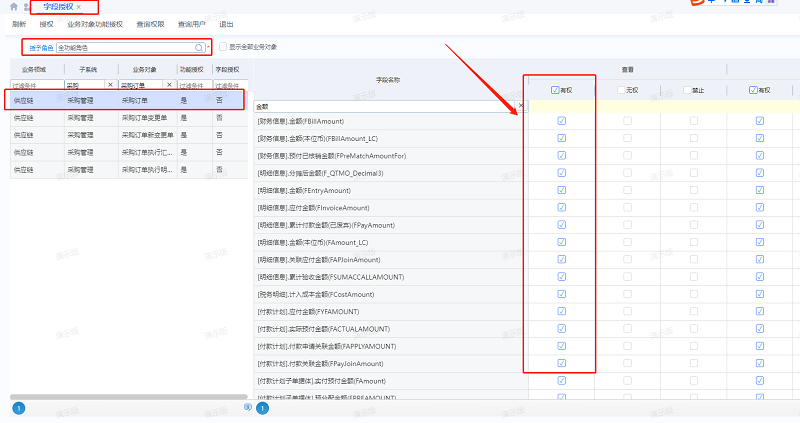This screenshot has width=800, height=423.
Task: Enable 显示全部业务对象 checkbox
Action: point(223,47)
